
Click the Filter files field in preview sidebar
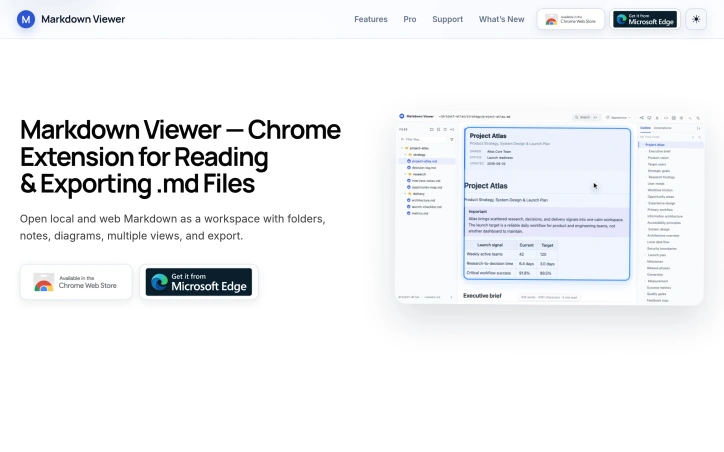[x=423, y=139]
